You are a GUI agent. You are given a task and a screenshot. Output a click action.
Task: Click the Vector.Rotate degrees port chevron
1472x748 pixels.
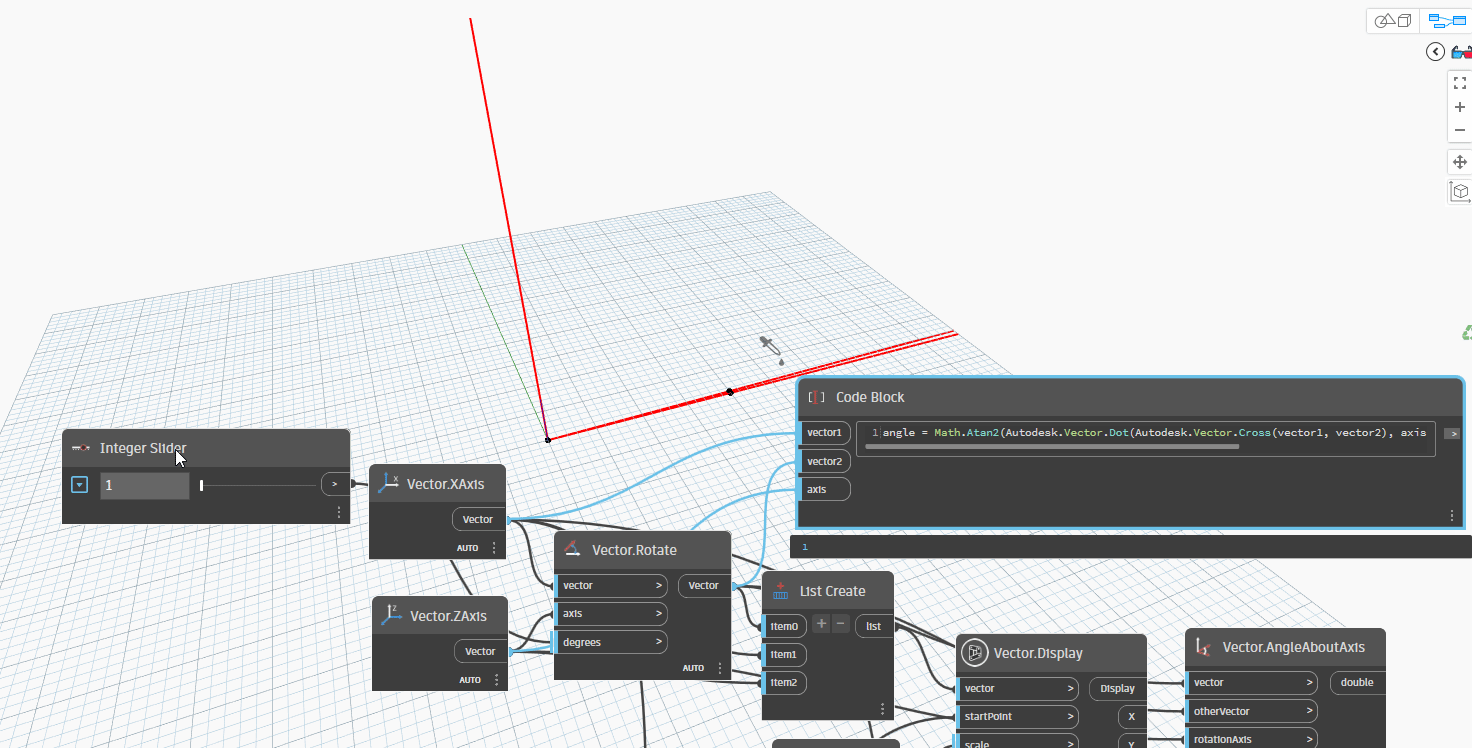[659, 642]
